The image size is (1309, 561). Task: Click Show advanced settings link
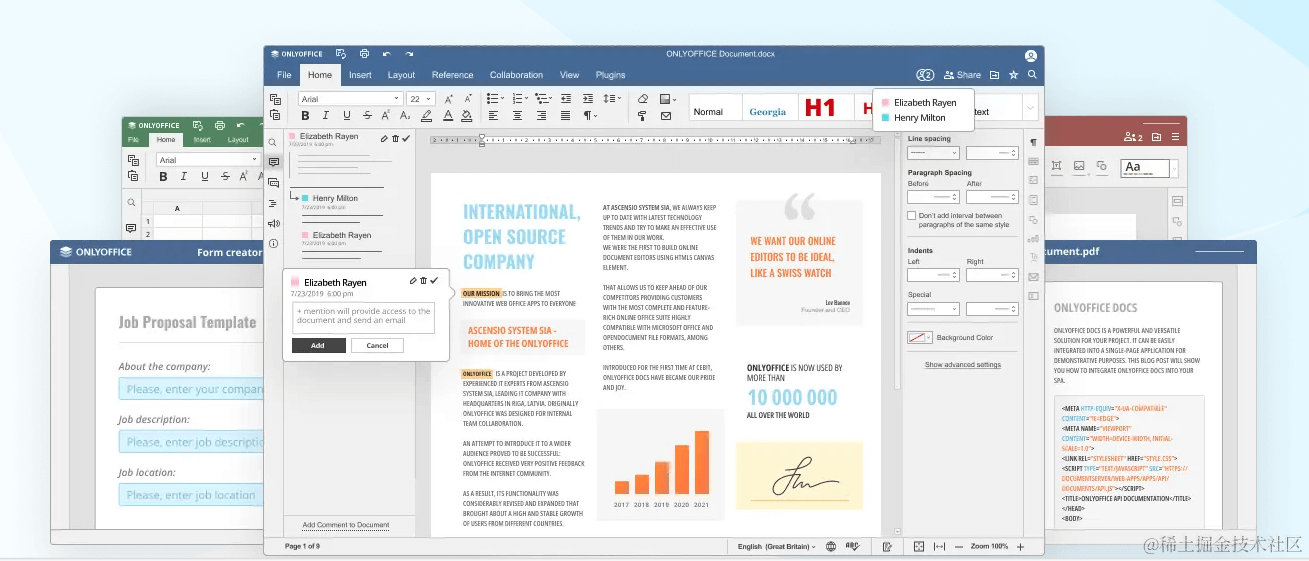coord(962,365)
